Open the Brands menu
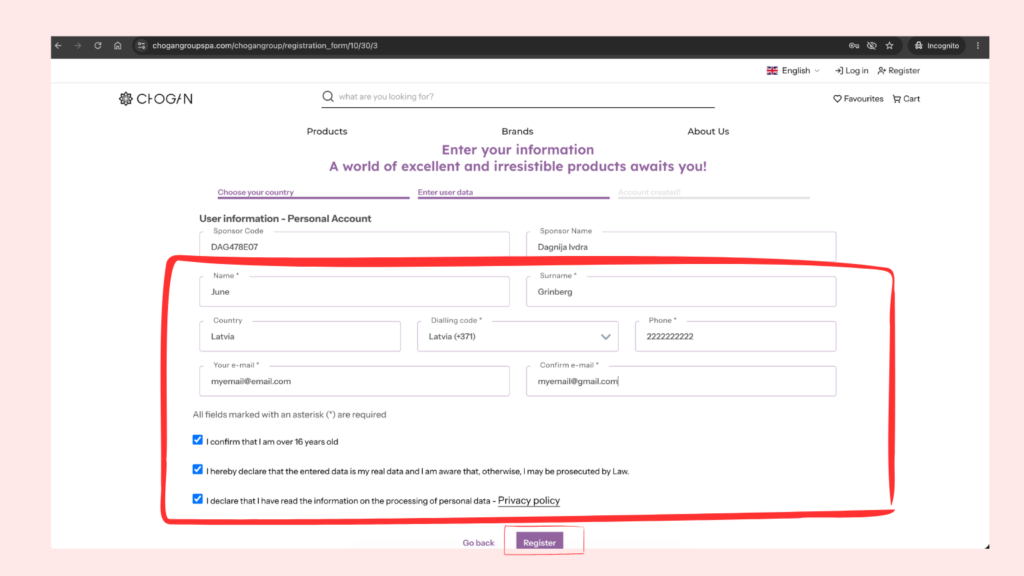1024x576 pixels. (x=517, y=131)
